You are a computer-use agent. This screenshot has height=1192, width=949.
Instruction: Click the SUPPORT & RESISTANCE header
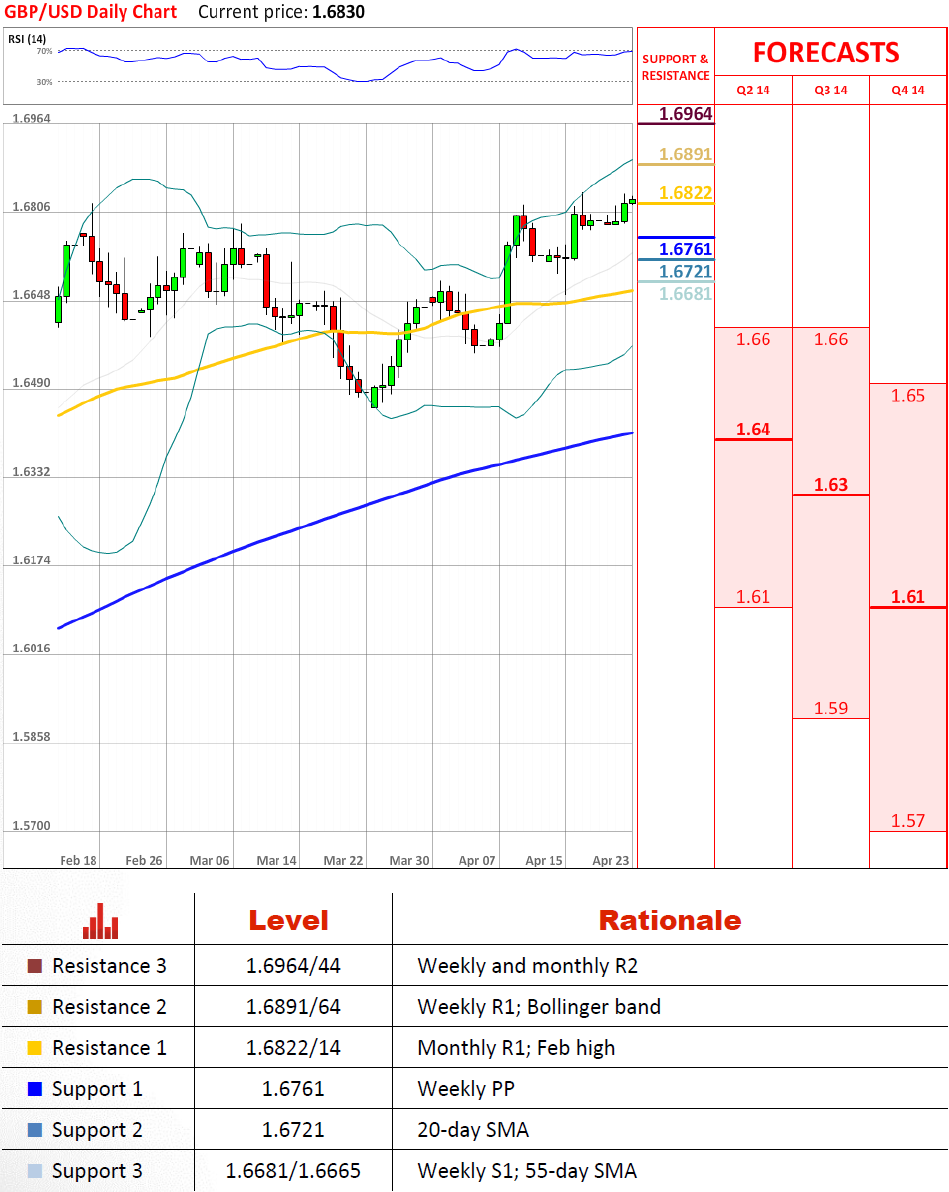pos(675,68)
